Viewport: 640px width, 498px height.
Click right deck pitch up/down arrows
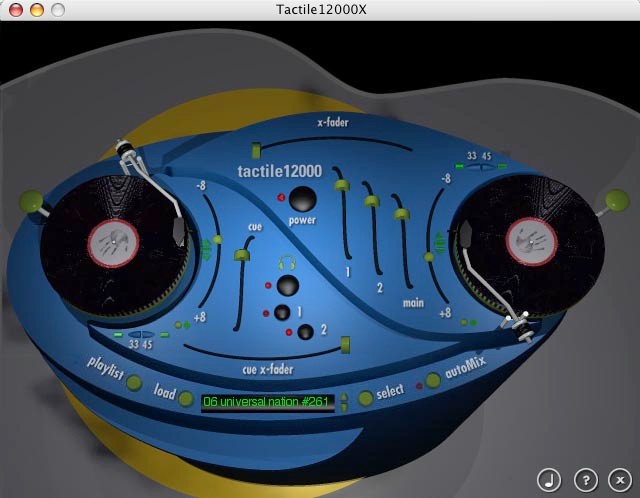click(440, 244)
